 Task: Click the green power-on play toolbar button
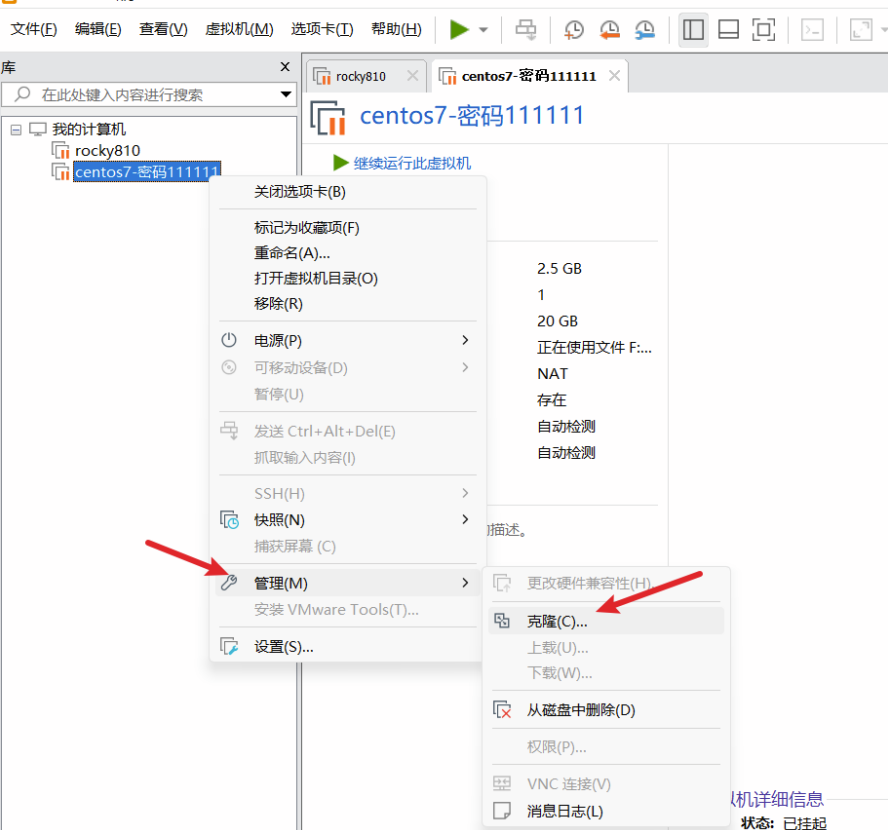(x=459, y=29)
